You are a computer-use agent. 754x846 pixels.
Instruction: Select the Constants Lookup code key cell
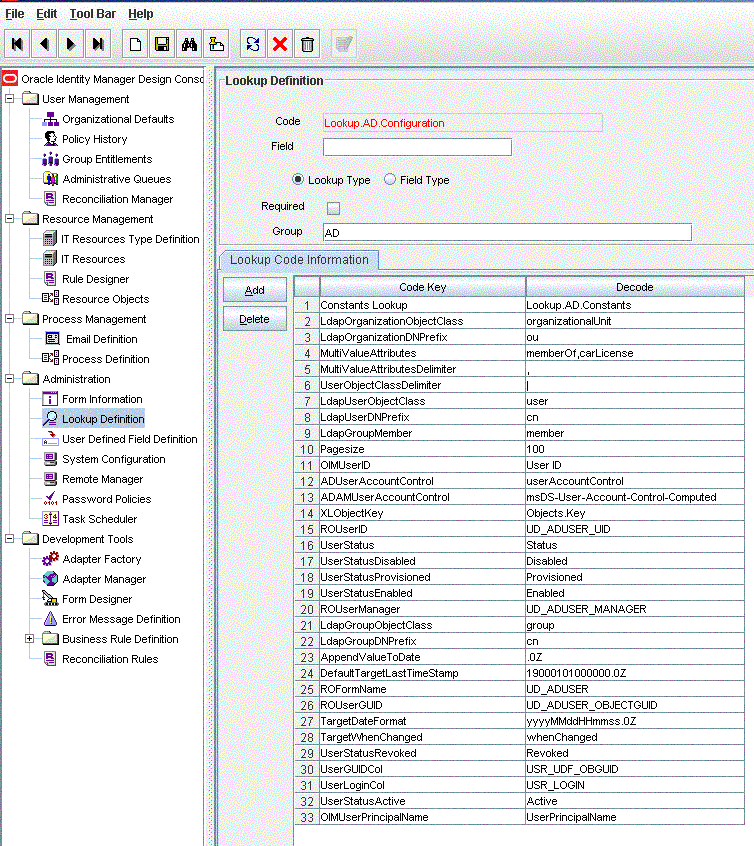(x=423, y=305)
